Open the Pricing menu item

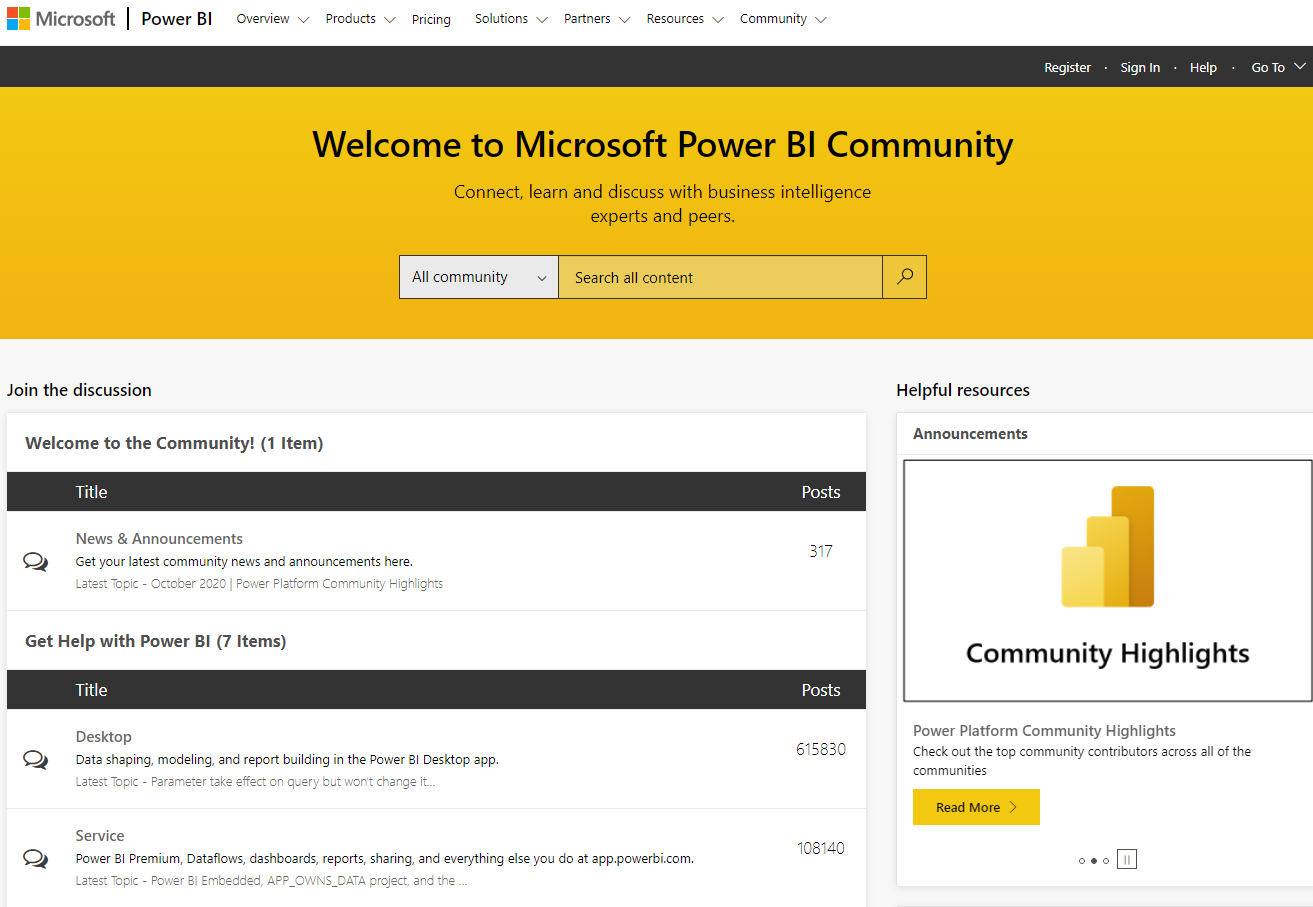431,19
